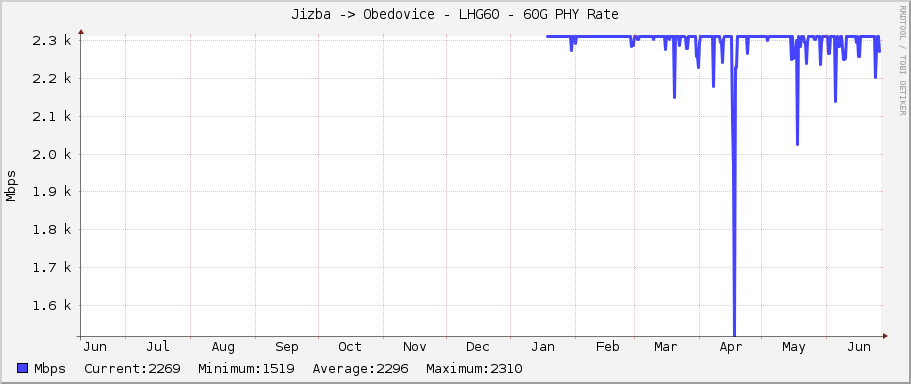Click the 'Apr' x-axis label
This screenshot has width=911, height=384.
click(x=731, y=347)
